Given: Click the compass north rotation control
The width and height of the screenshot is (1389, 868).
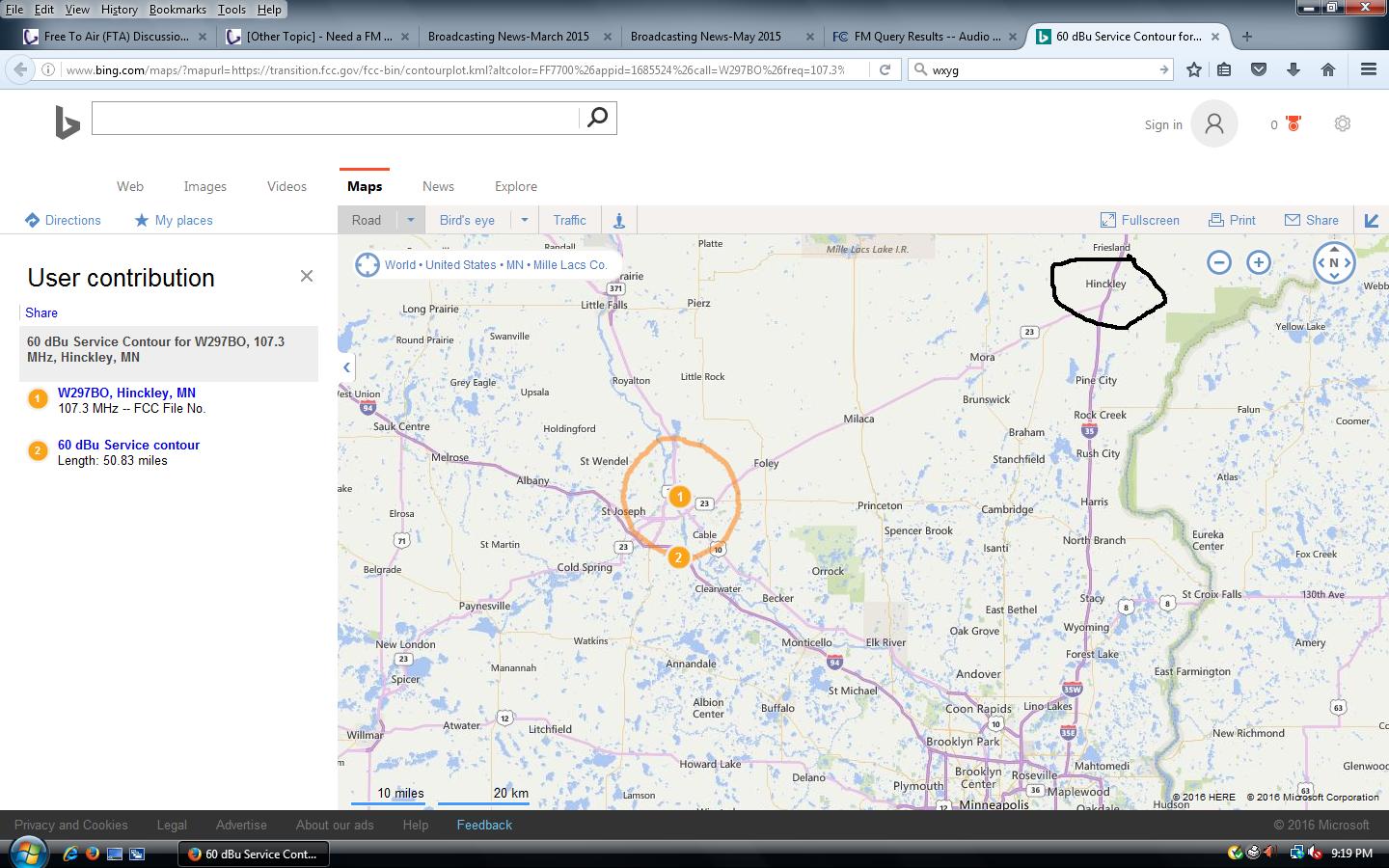Looking at the screenshot, I should 1334,262.
